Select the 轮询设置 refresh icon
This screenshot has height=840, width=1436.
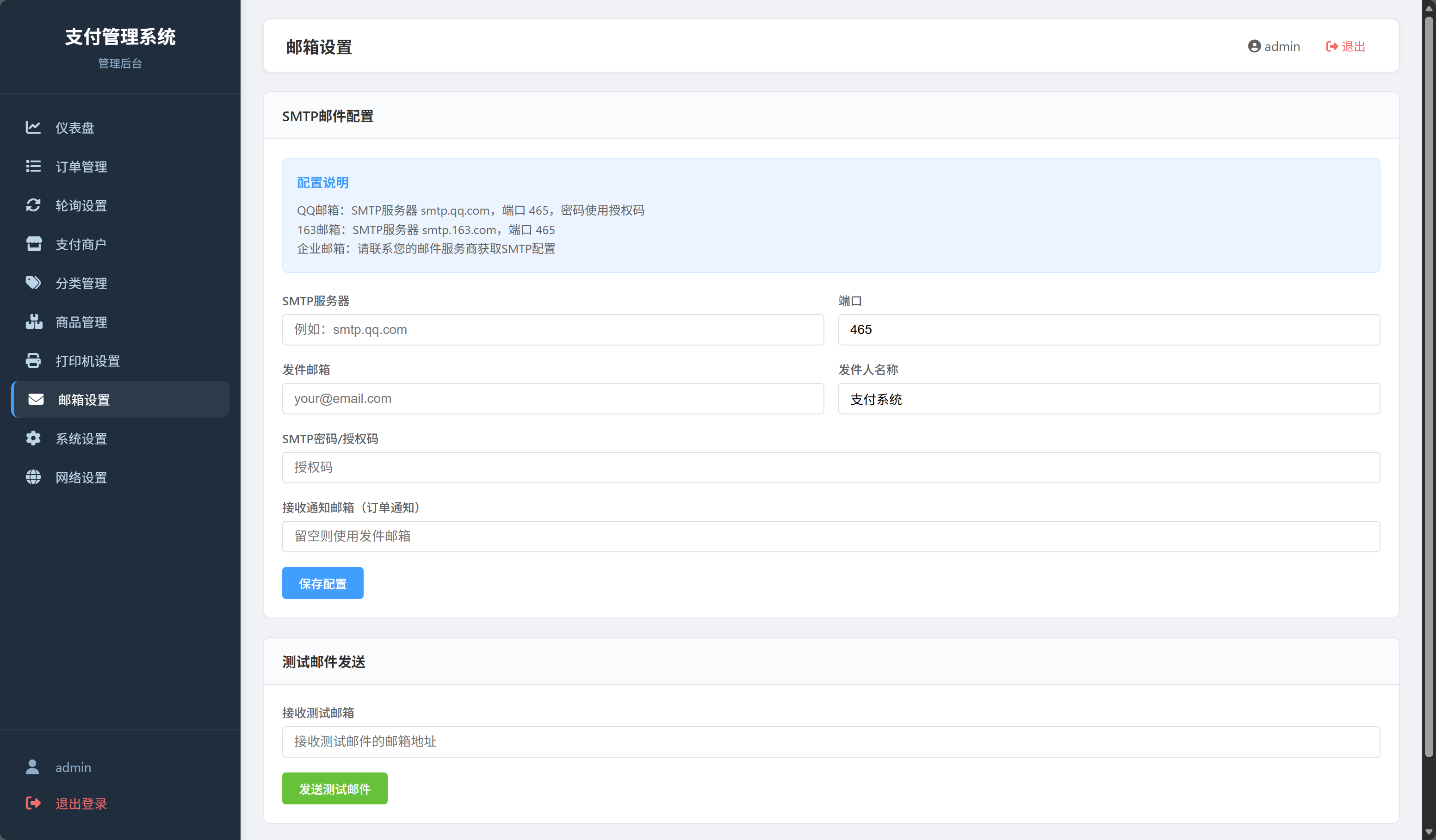point(33,205)
